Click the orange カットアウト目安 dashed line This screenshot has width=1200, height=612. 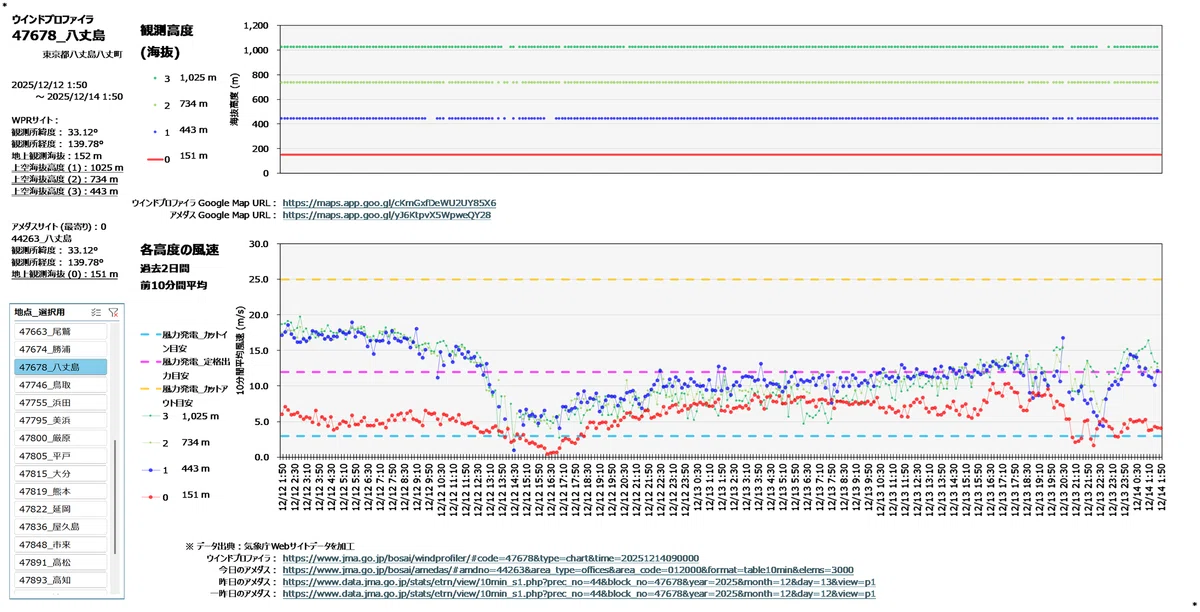[723, 279]
